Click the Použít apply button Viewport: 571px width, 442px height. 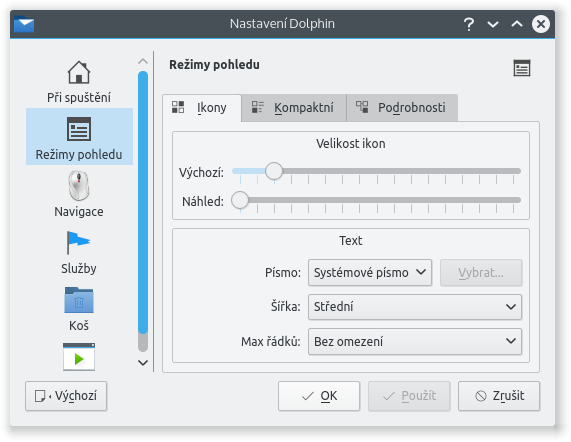point(409,396)
